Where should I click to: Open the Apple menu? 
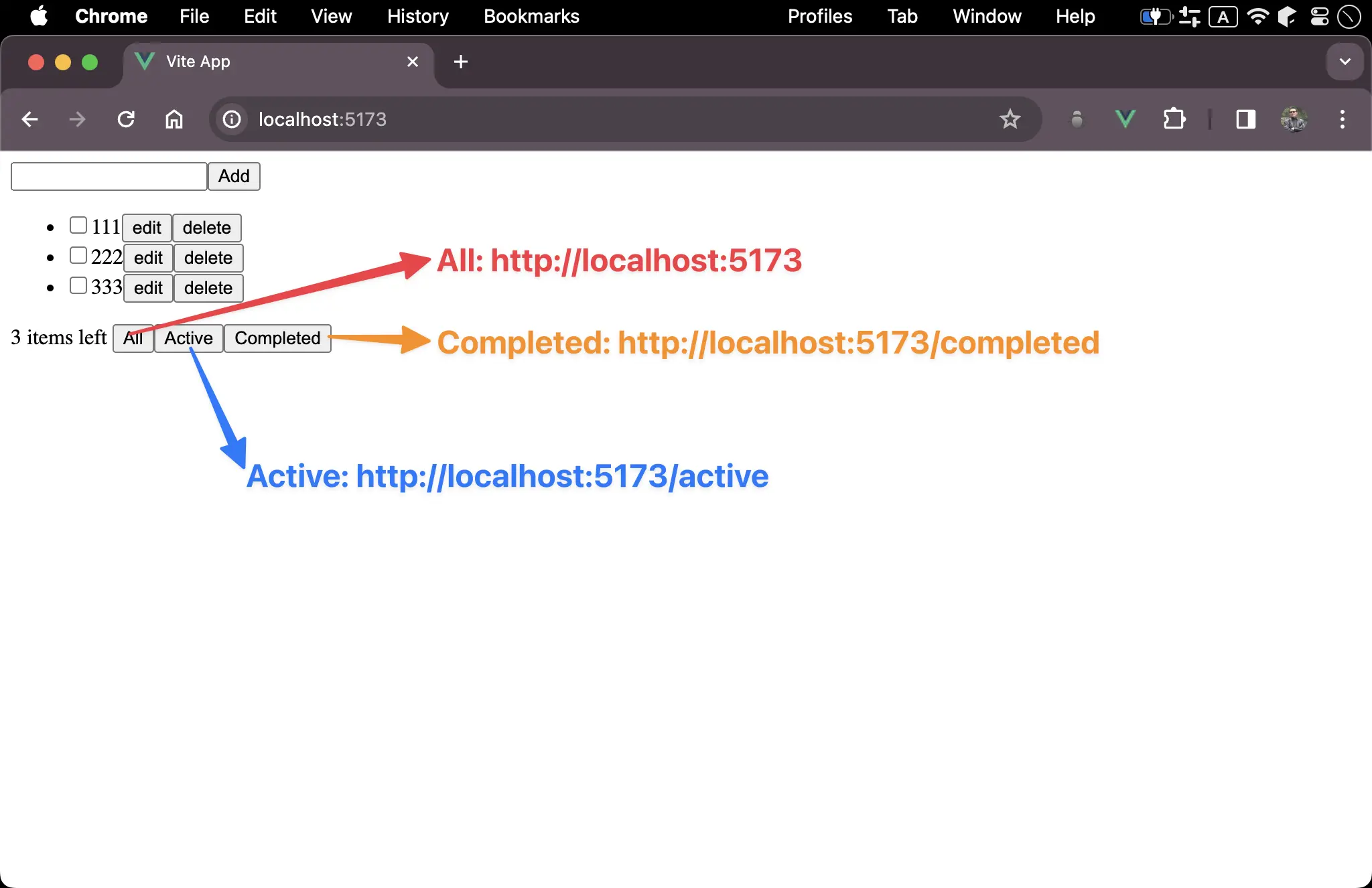(39, 16)
